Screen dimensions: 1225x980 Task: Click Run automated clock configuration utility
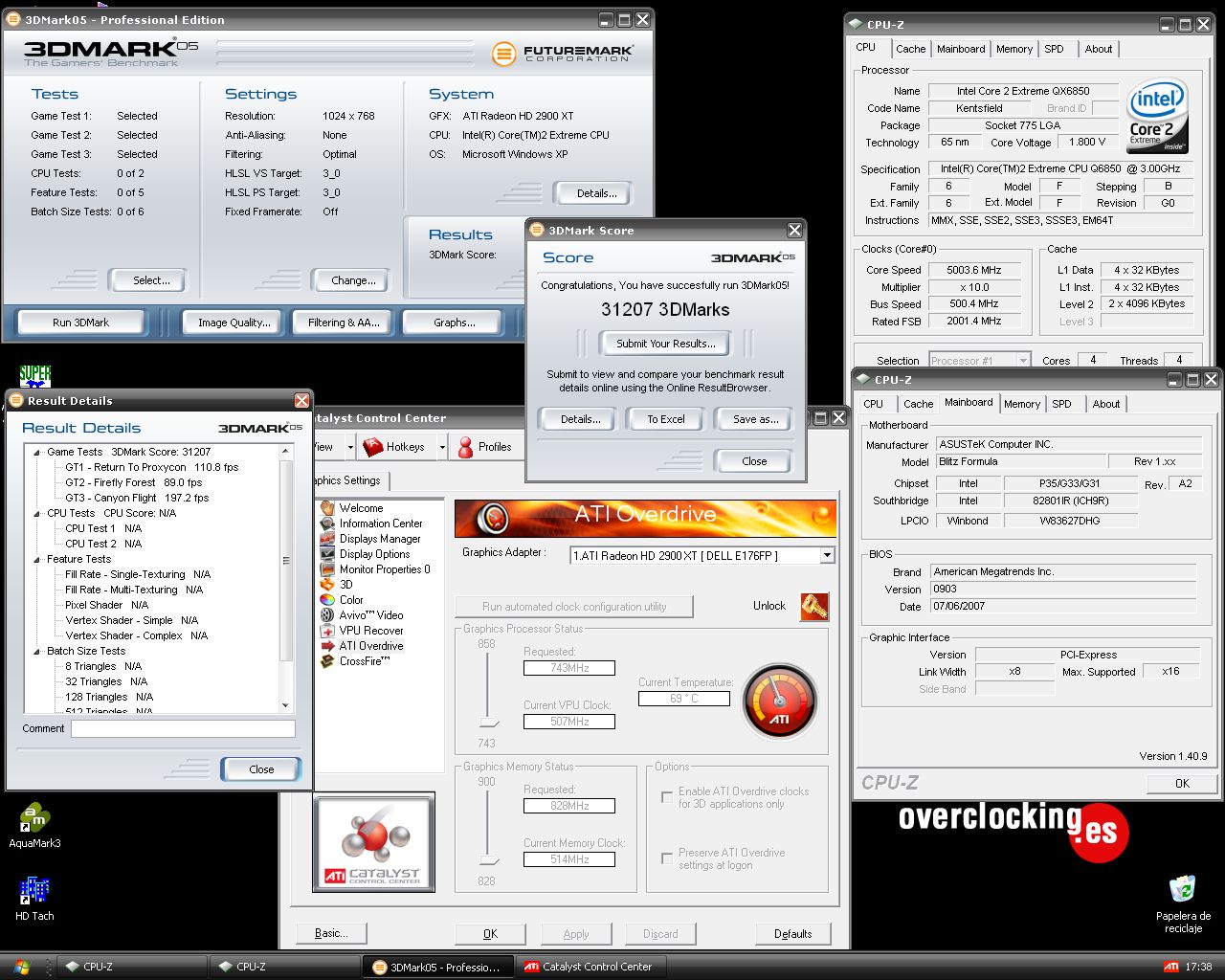(574, 607)
